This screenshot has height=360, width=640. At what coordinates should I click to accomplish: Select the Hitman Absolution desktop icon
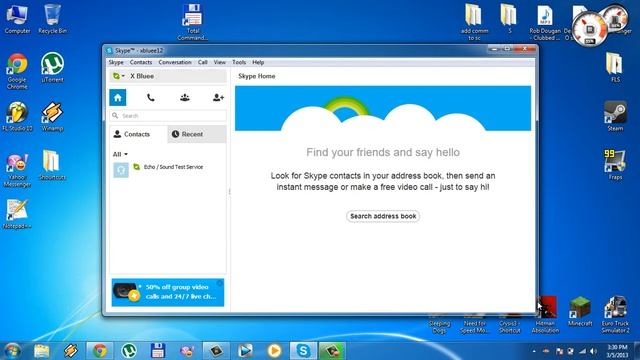[546, 315]
